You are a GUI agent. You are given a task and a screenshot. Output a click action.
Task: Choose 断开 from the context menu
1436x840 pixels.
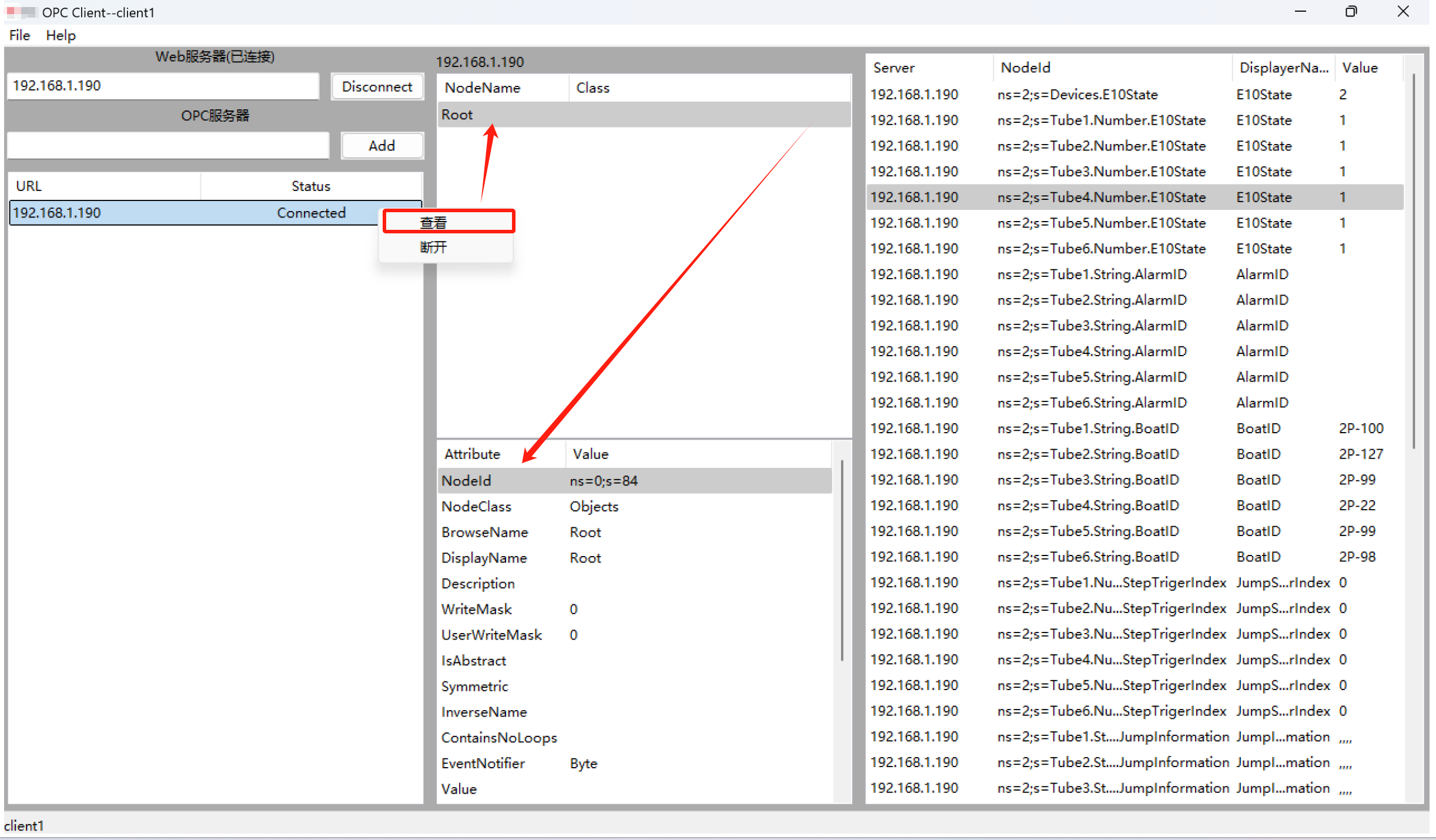pos(434,247)
